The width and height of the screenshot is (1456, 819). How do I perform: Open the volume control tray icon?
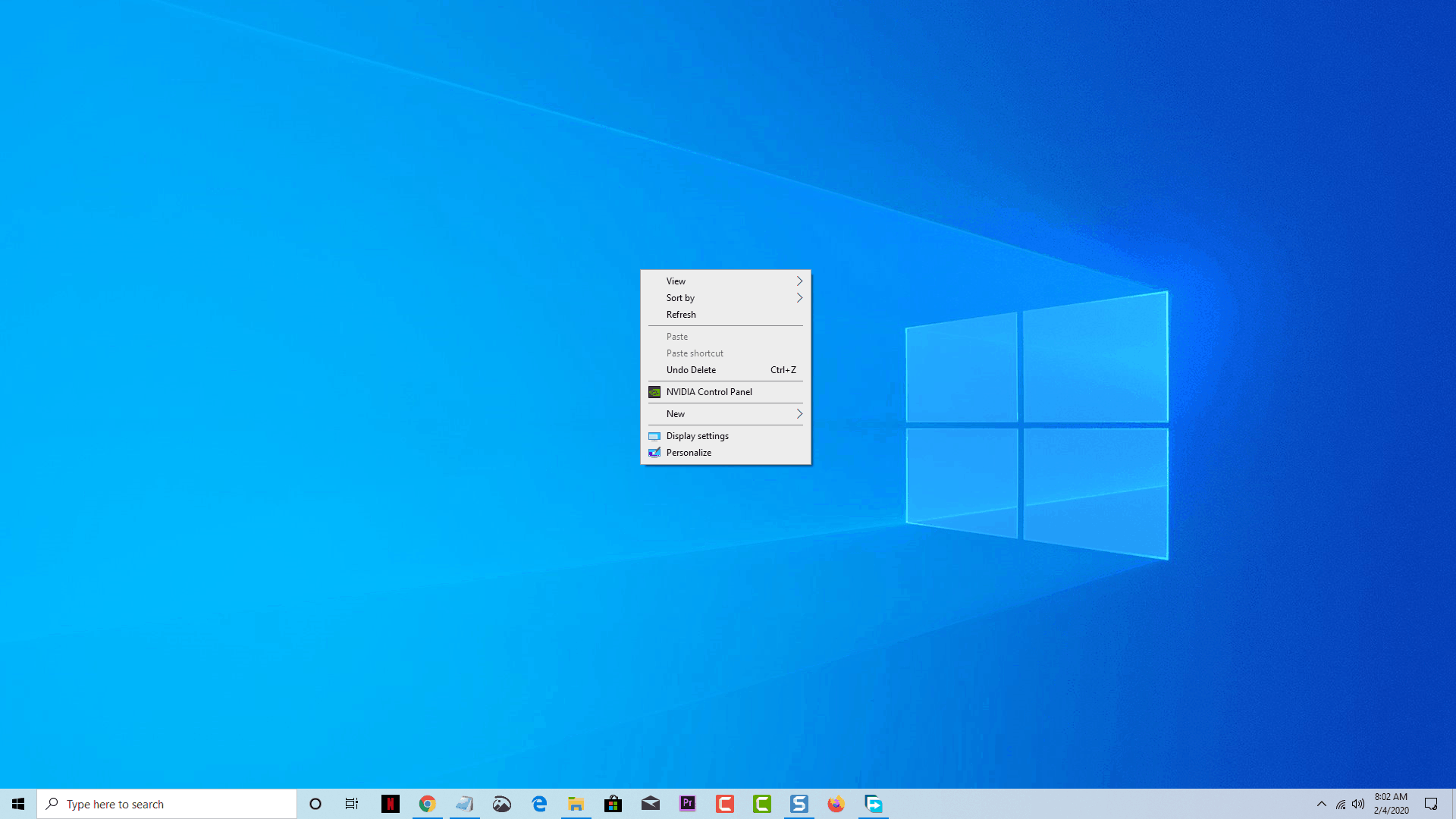coord(1358,804)
